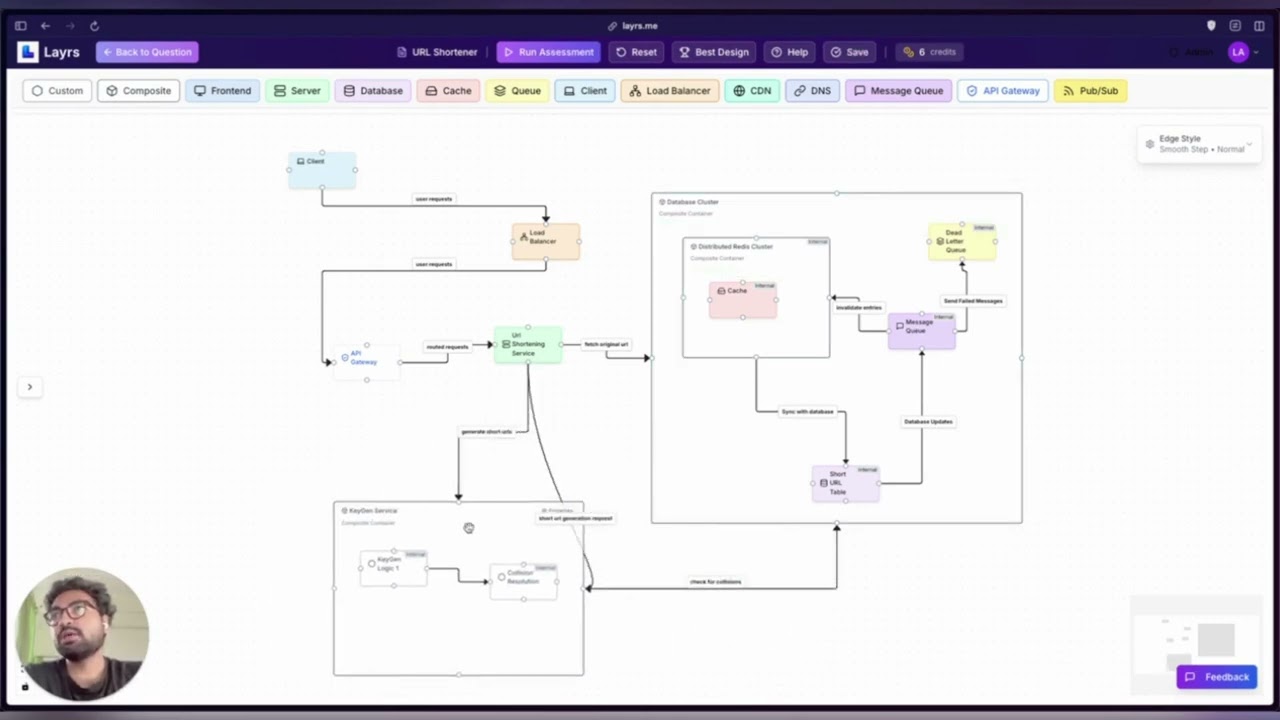Add a CDN component
The image size is (1280, 720).
click(752, 91)
